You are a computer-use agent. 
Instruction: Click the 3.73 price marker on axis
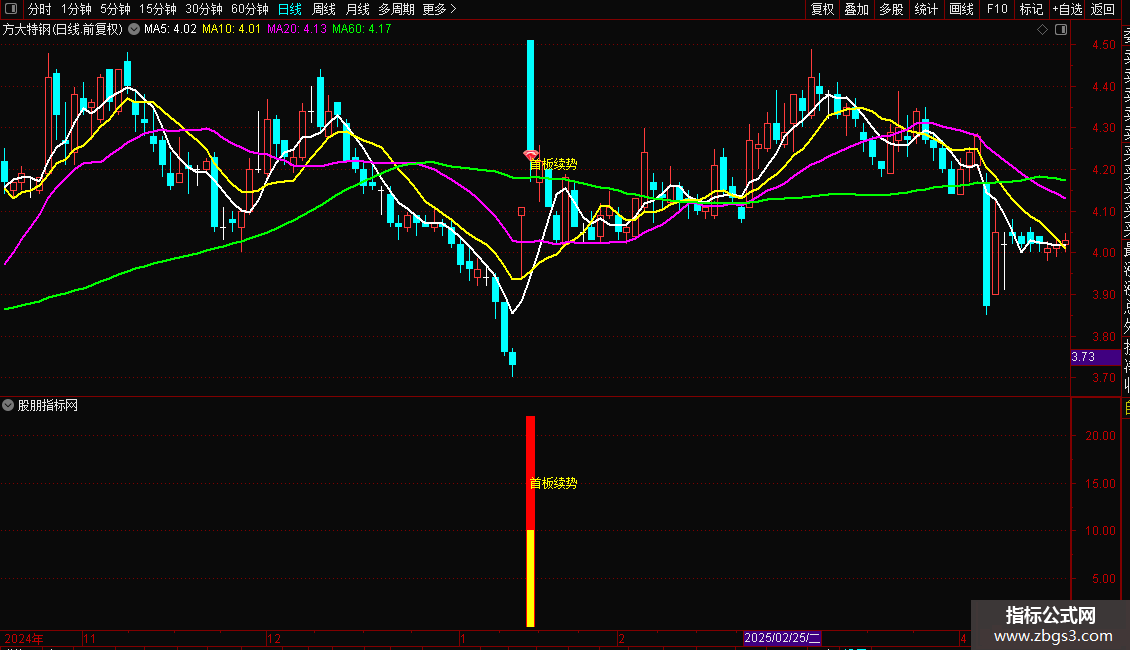pyautogui.click(x=1095, y=357)
